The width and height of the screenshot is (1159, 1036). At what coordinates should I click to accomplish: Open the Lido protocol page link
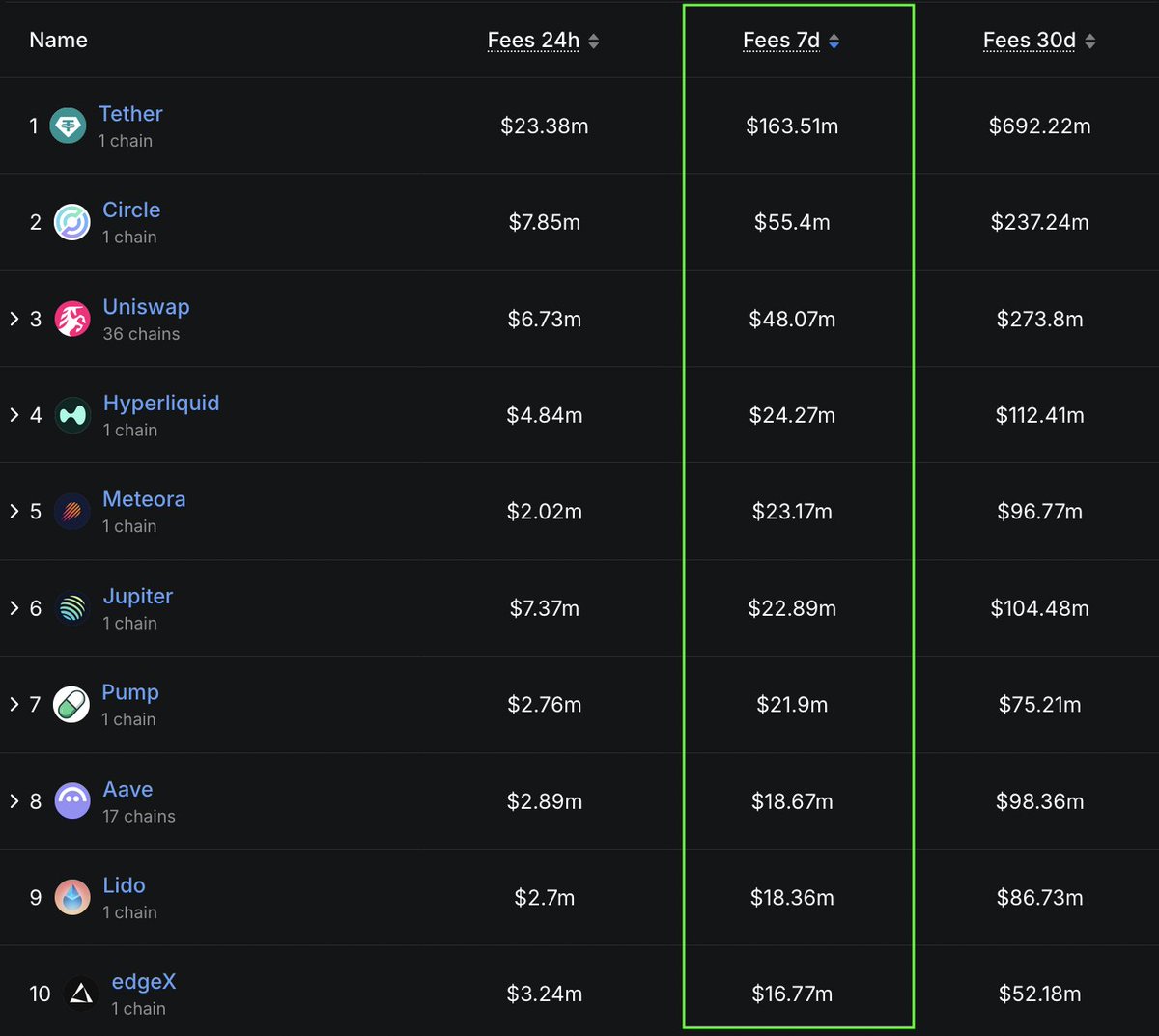click(x=124, y=885)
